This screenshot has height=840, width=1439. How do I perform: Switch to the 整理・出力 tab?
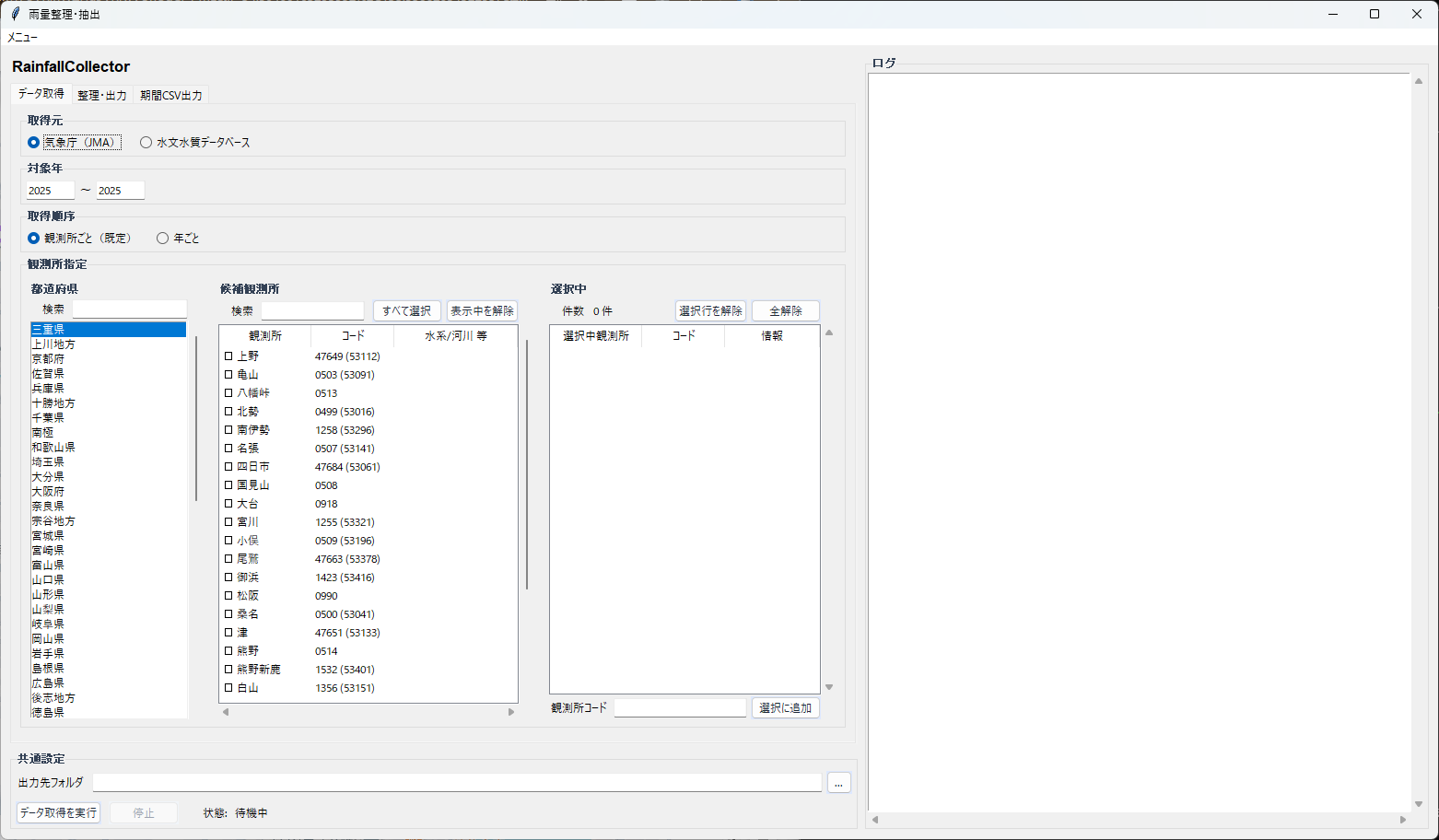coord(102,96)
